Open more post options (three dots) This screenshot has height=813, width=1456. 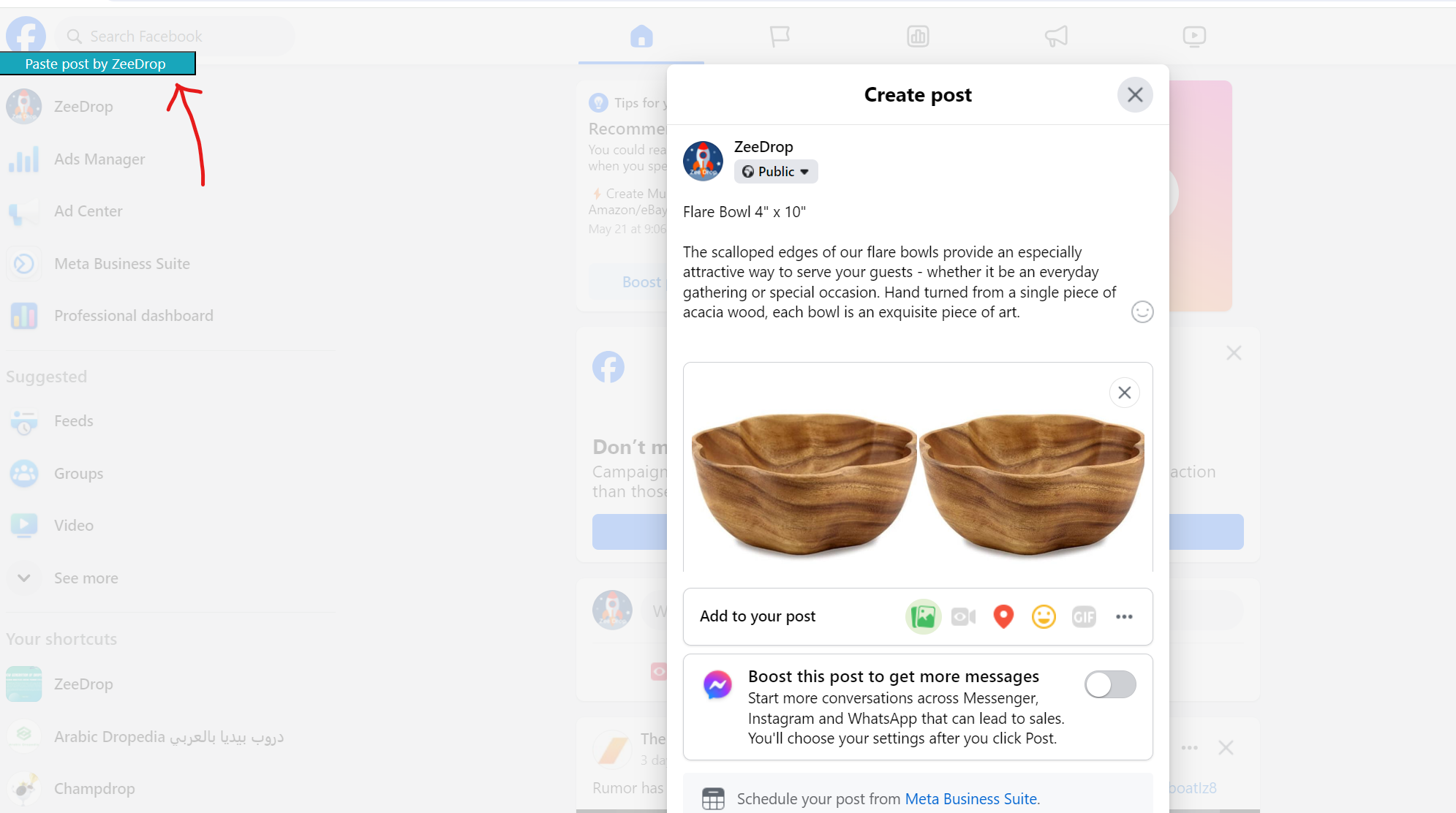1124,617
